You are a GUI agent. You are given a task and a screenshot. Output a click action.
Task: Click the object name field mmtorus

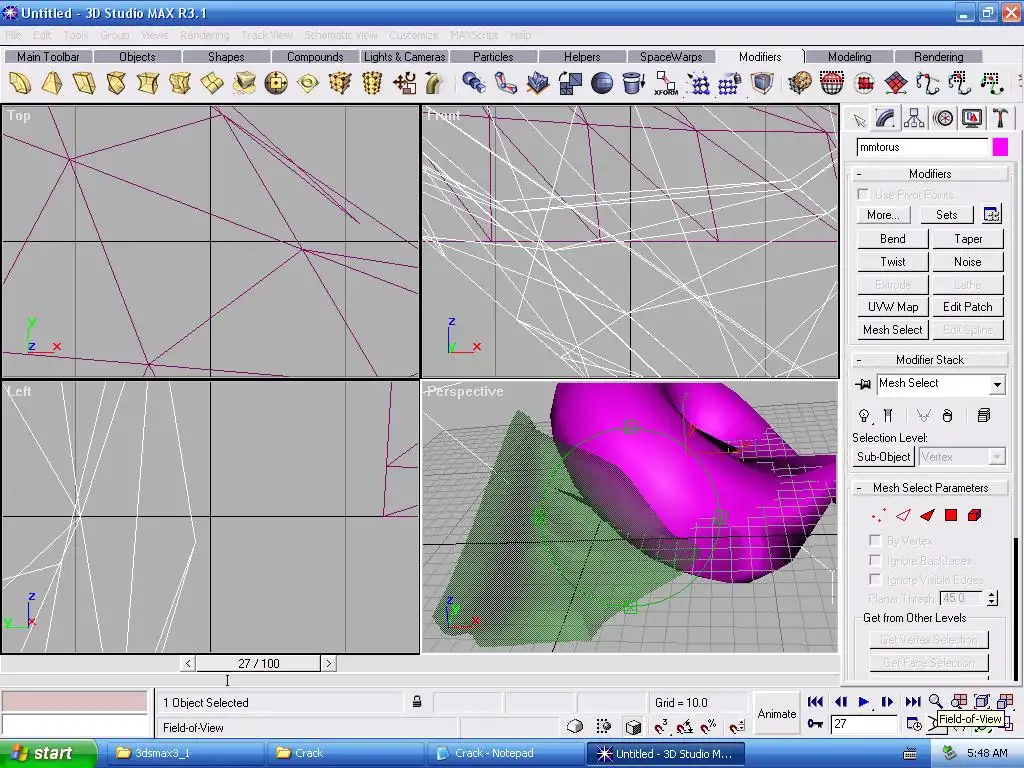pos(922,147)
